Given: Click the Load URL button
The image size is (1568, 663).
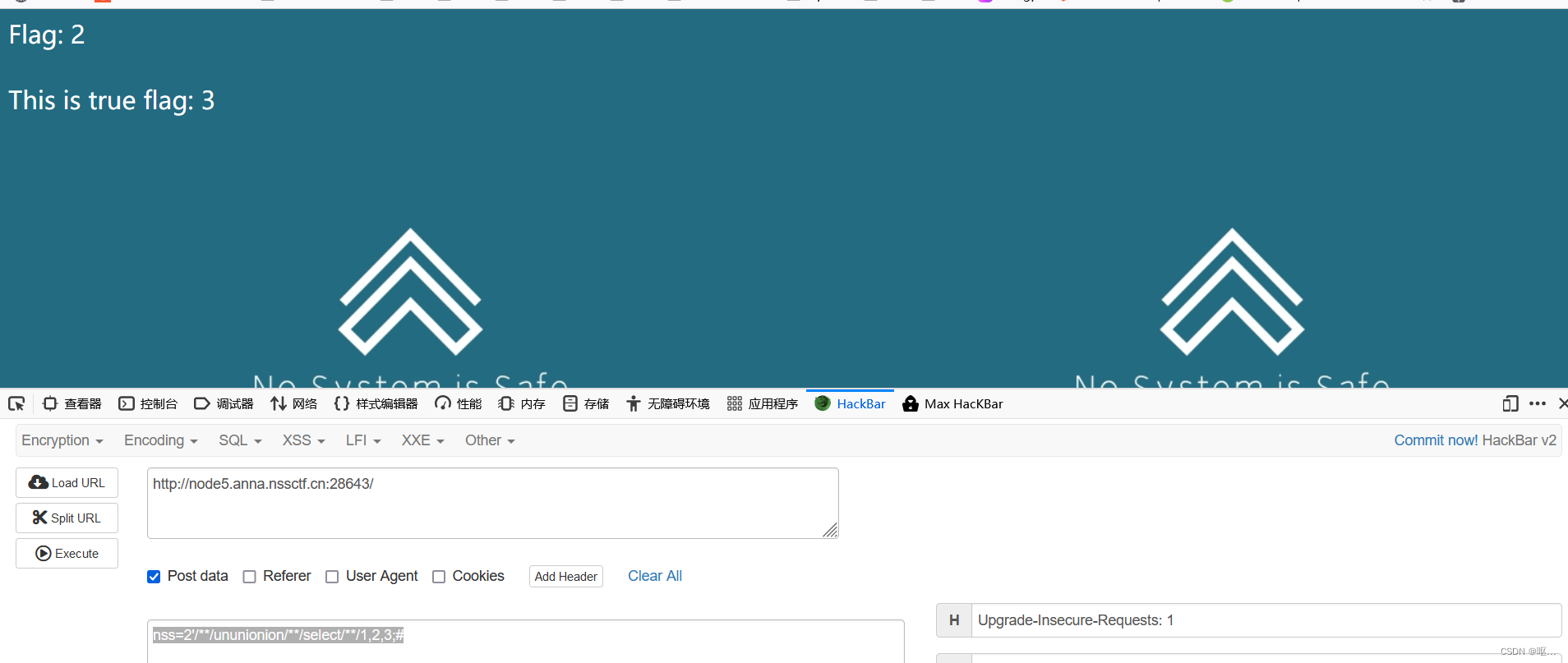Looking at the screenshot, I should point(67,482).
